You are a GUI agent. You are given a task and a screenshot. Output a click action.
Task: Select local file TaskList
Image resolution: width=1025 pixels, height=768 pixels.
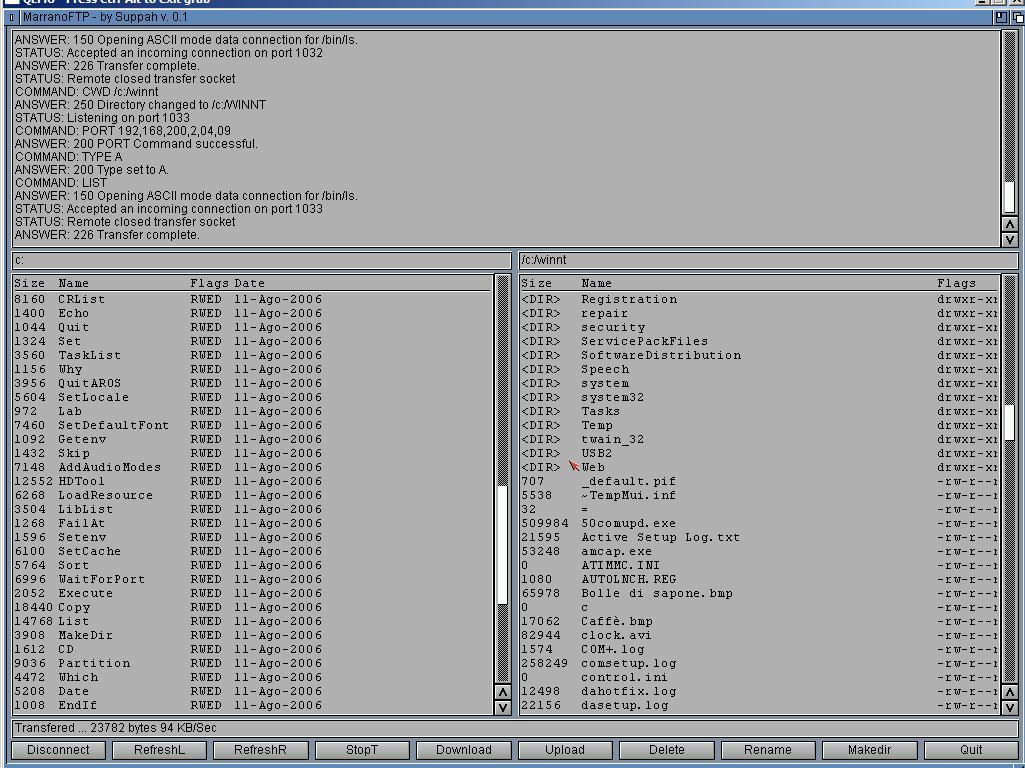click(x=252, y=356)
